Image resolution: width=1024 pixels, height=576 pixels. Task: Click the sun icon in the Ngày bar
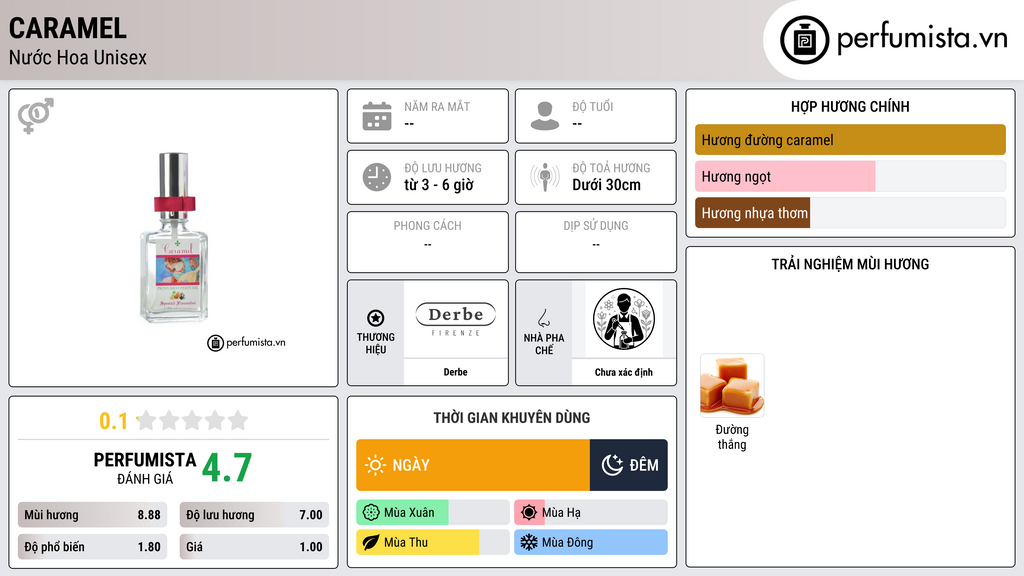pyautogui.click(x=375, y=465)
